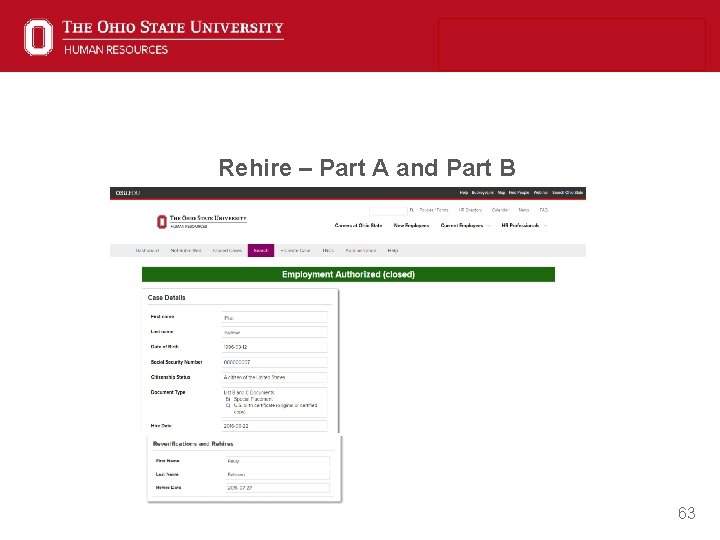Viewport: 720px width, 540px height.
Task: Click the slide title Rehire – Part A and Part B
Action: tap(367, 168)
